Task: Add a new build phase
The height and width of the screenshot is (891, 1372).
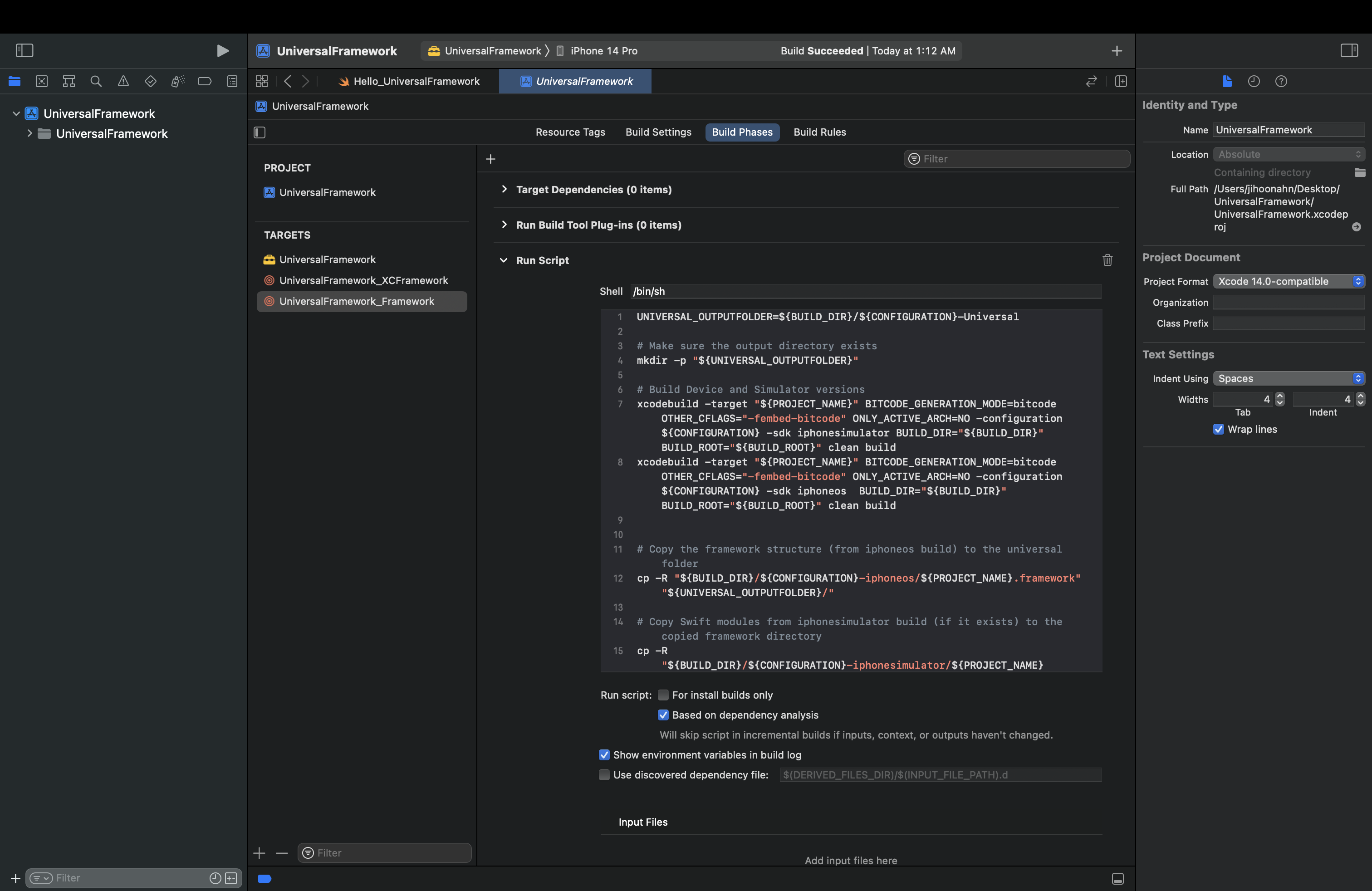Action: (490, 158)
